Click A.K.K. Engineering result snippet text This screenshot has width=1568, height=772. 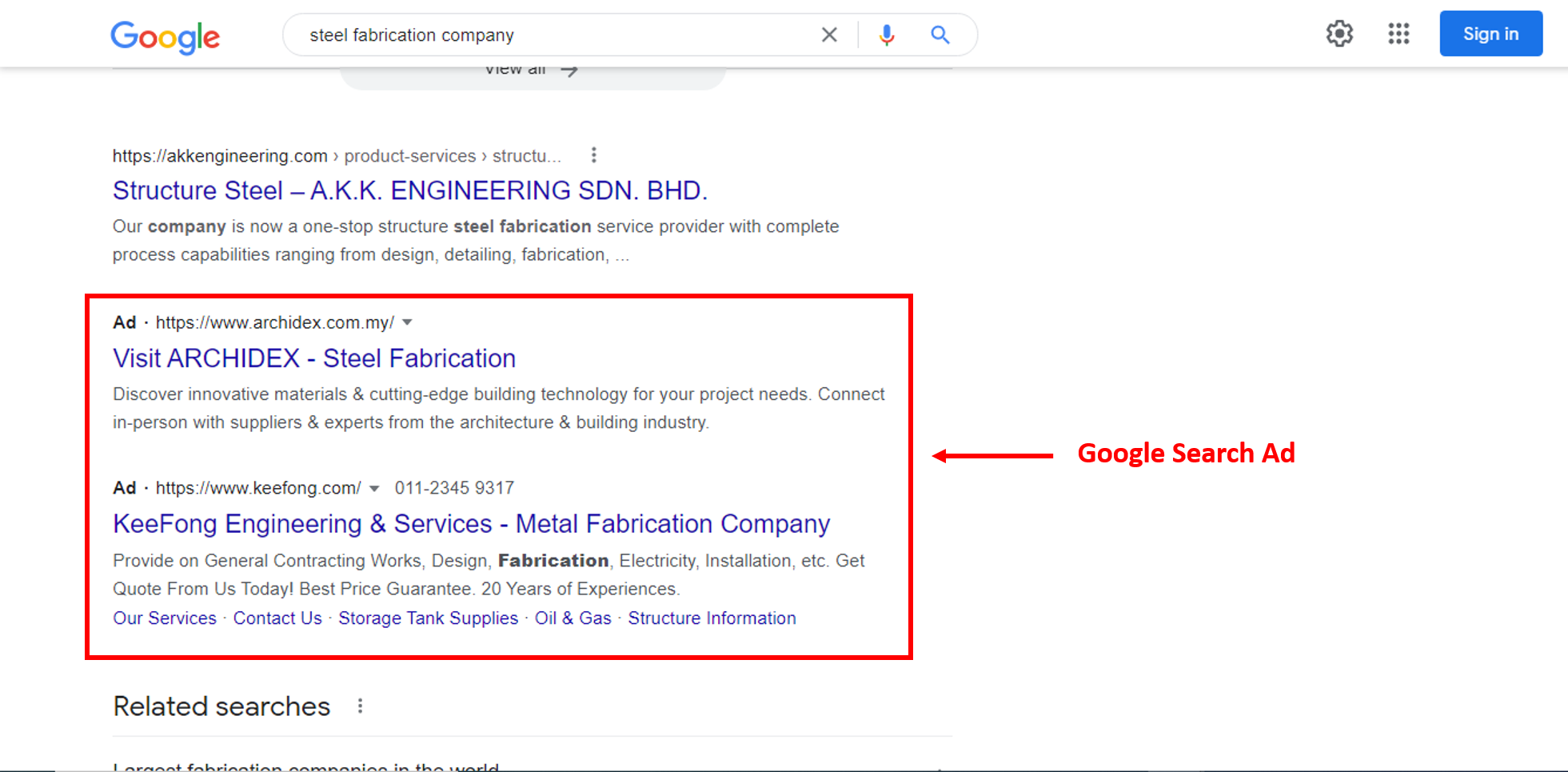[x=476, y=240]
